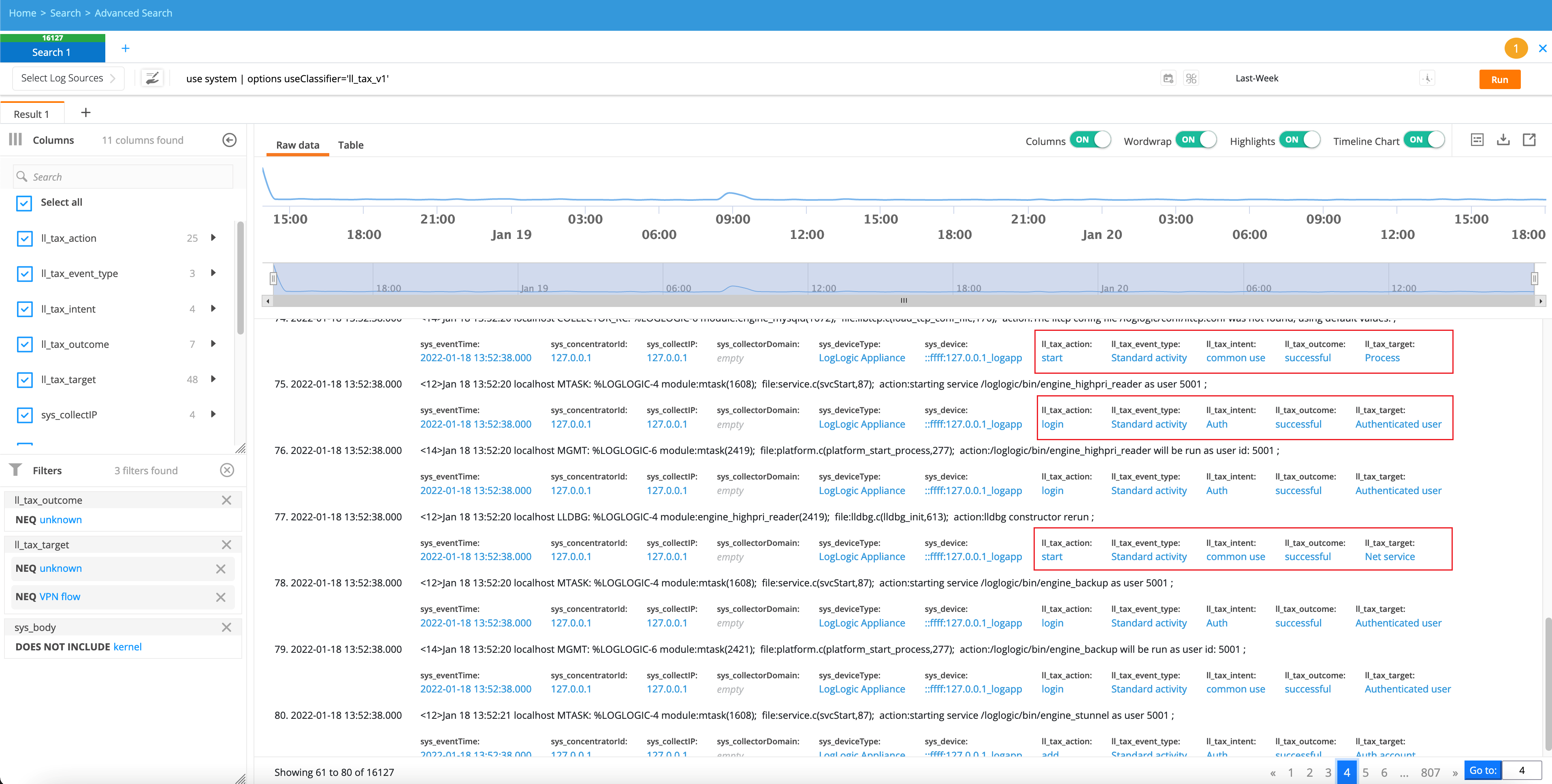Select the Result 1 tab
Screen dimensions: 1552x784
[x=31, y=114]
